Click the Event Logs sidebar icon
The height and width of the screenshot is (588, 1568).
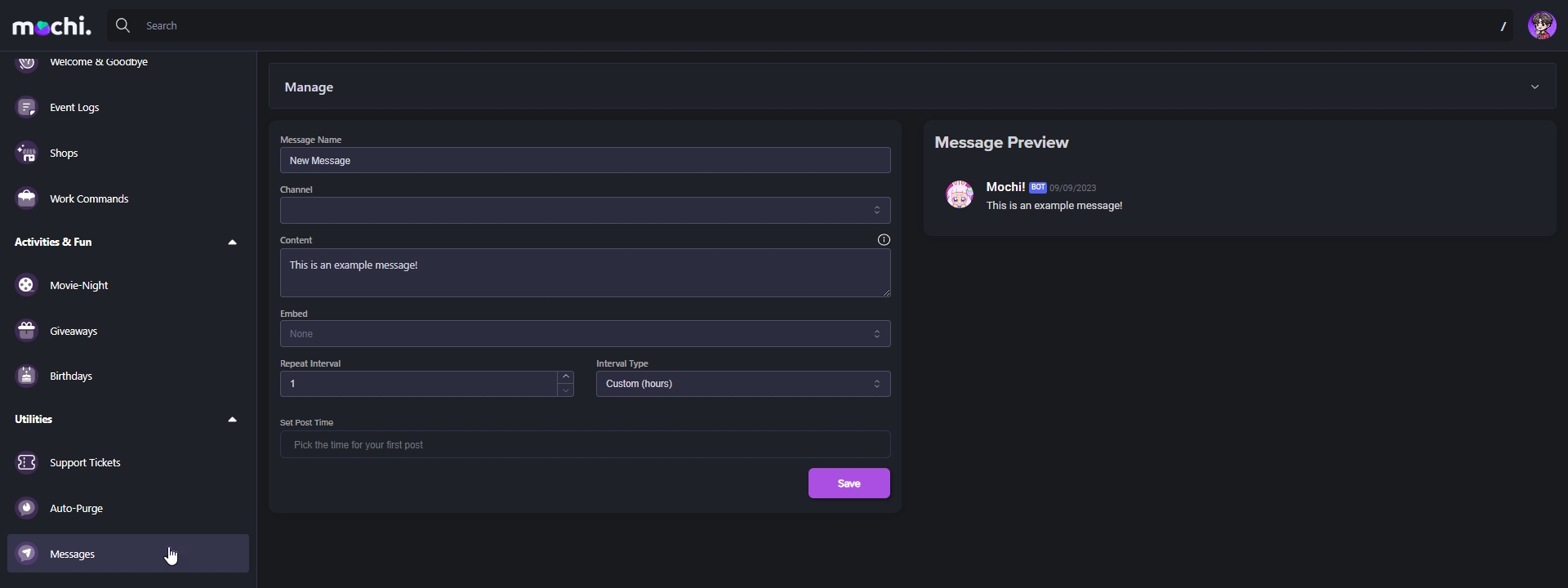point(27,108)
